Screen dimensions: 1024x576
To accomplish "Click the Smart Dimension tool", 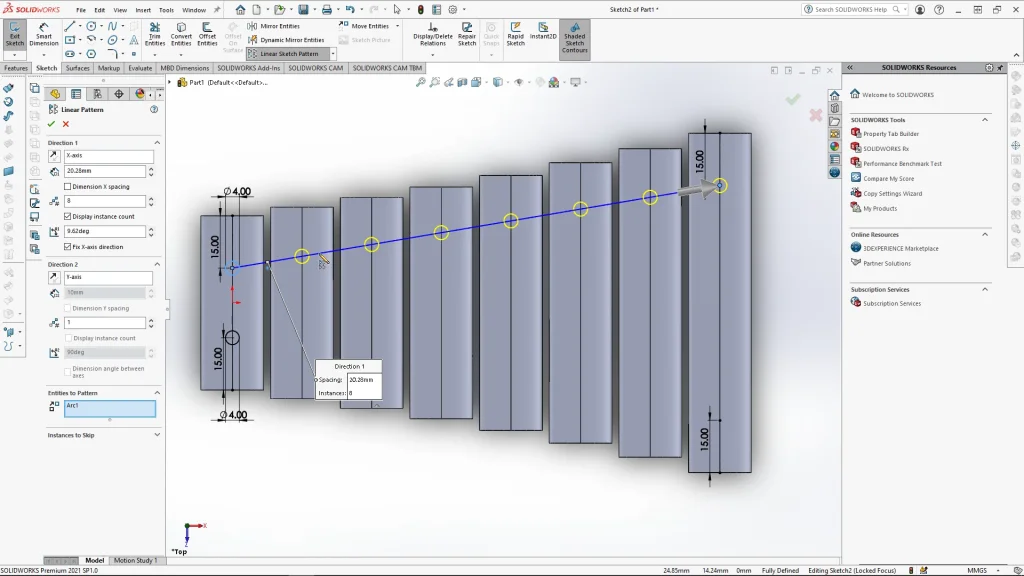I will [43, 34].
